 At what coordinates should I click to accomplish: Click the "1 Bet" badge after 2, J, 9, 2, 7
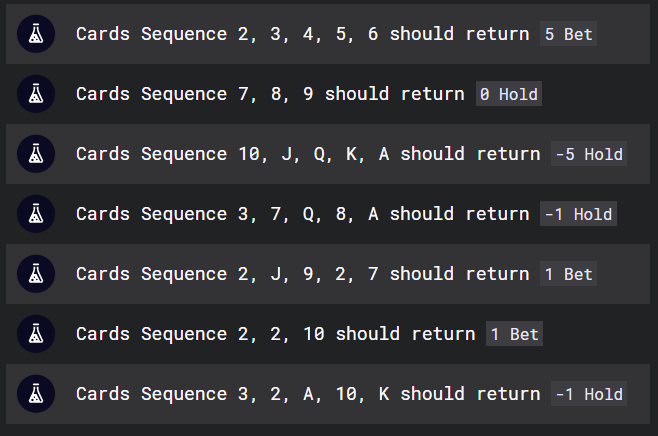tap(568, 274)
